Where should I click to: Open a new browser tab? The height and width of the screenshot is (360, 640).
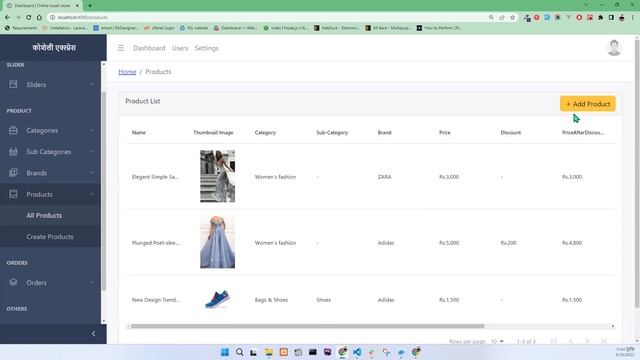(89, 6)
